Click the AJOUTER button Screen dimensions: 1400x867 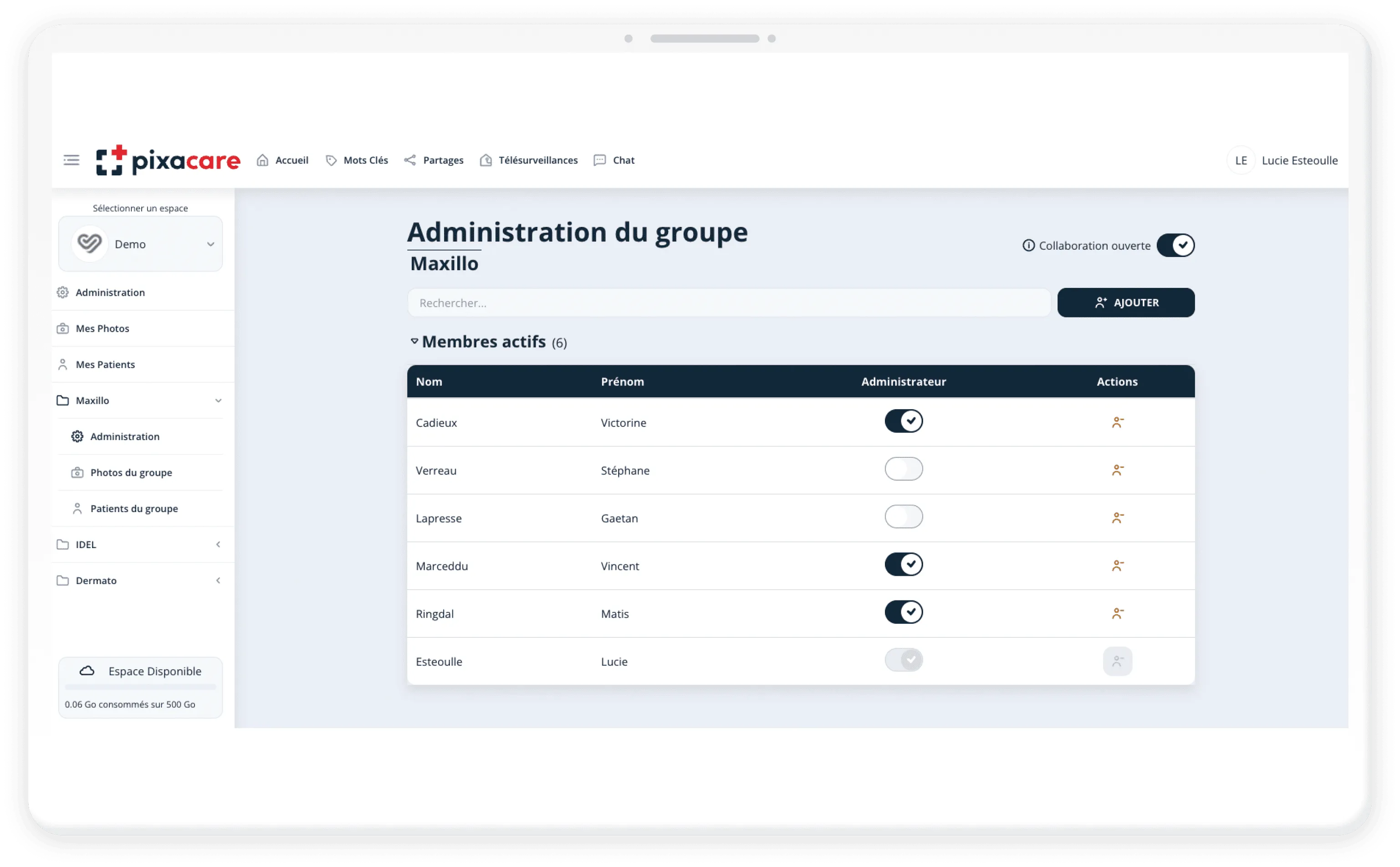coord(1125,302)
